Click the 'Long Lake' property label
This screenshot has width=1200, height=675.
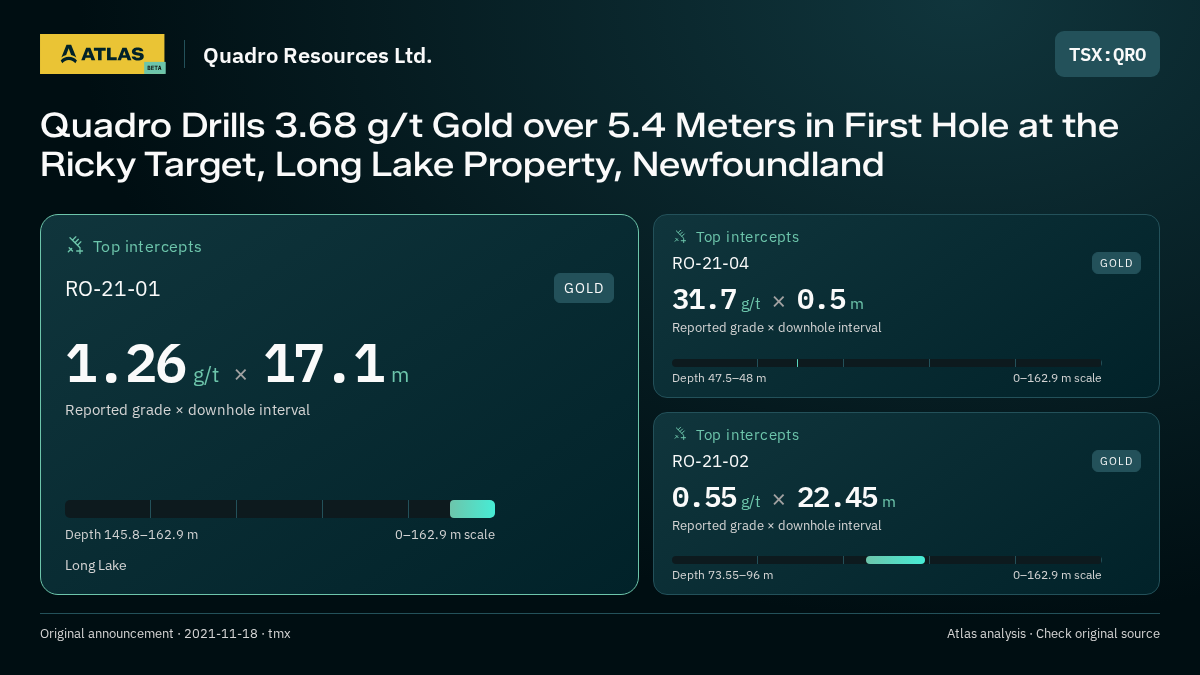[x=95, y=565]
